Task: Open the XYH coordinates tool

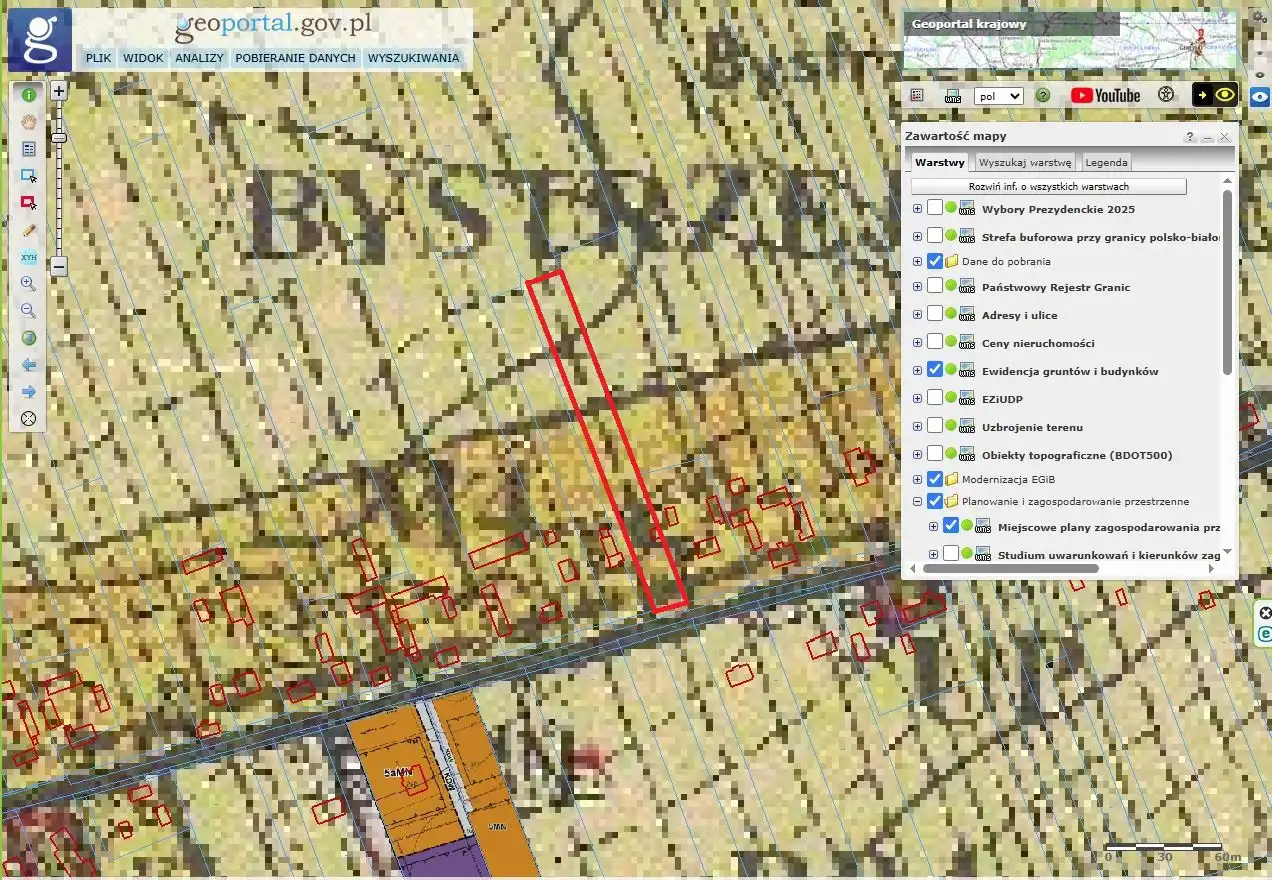Action: point(29,257)
